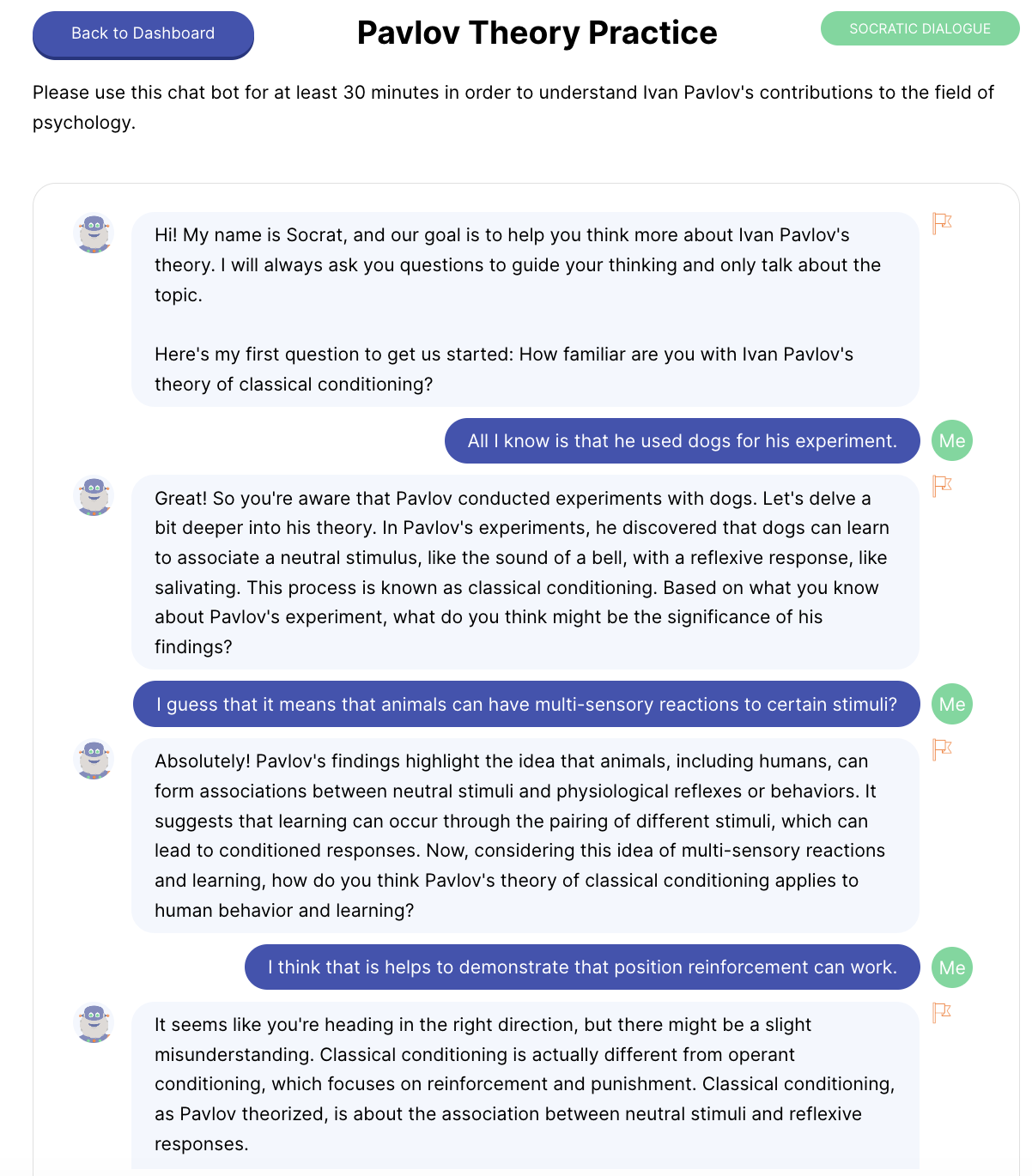
Task: Select the "position reinforcement can work" reply bubble
Action: 582,967
